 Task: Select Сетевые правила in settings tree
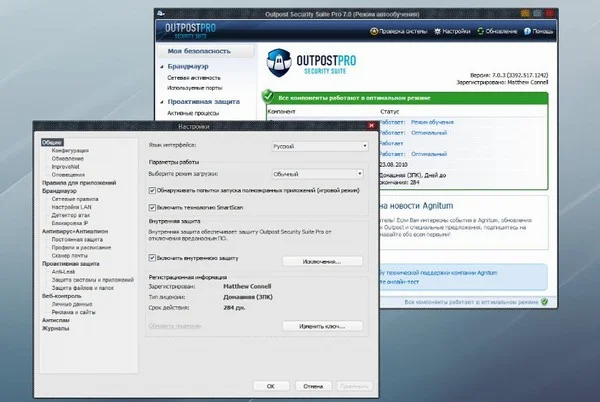(75, 199)
